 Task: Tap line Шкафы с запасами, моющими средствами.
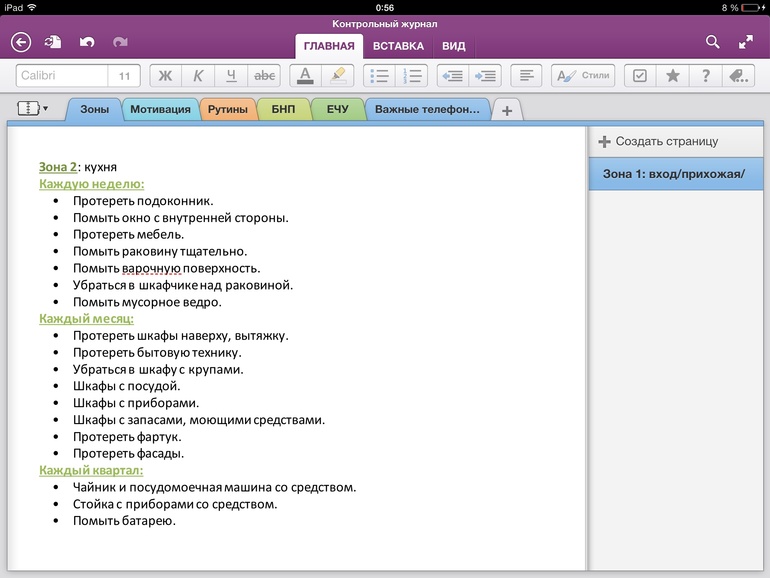click(199, 420)
